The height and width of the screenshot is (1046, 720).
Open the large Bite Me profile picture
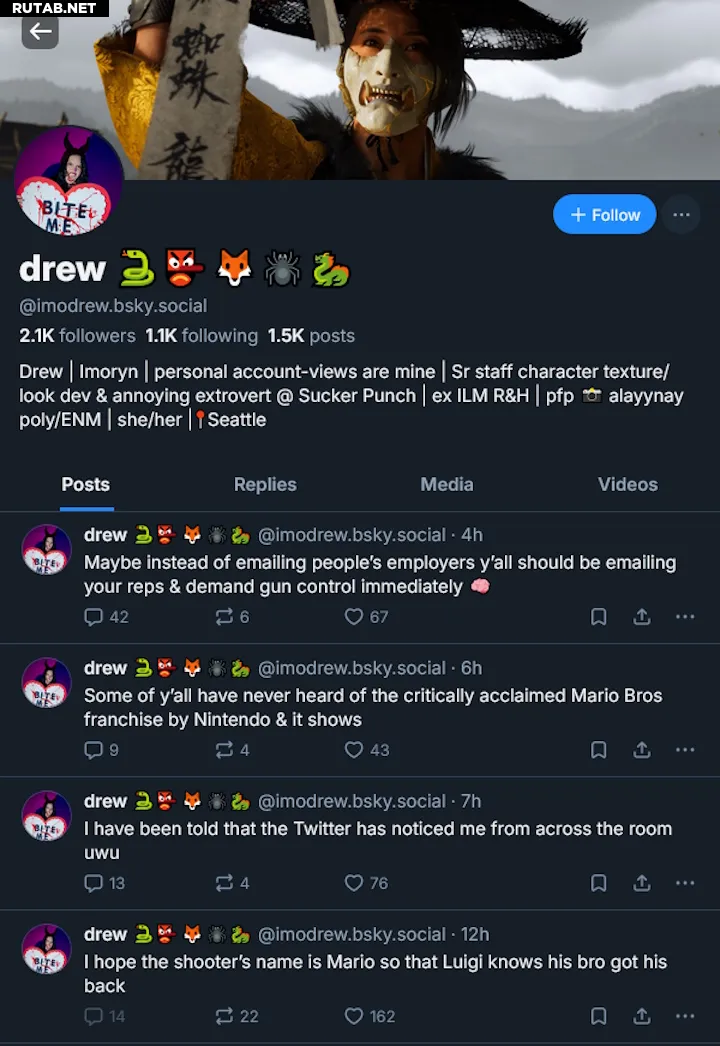[69, 181]
